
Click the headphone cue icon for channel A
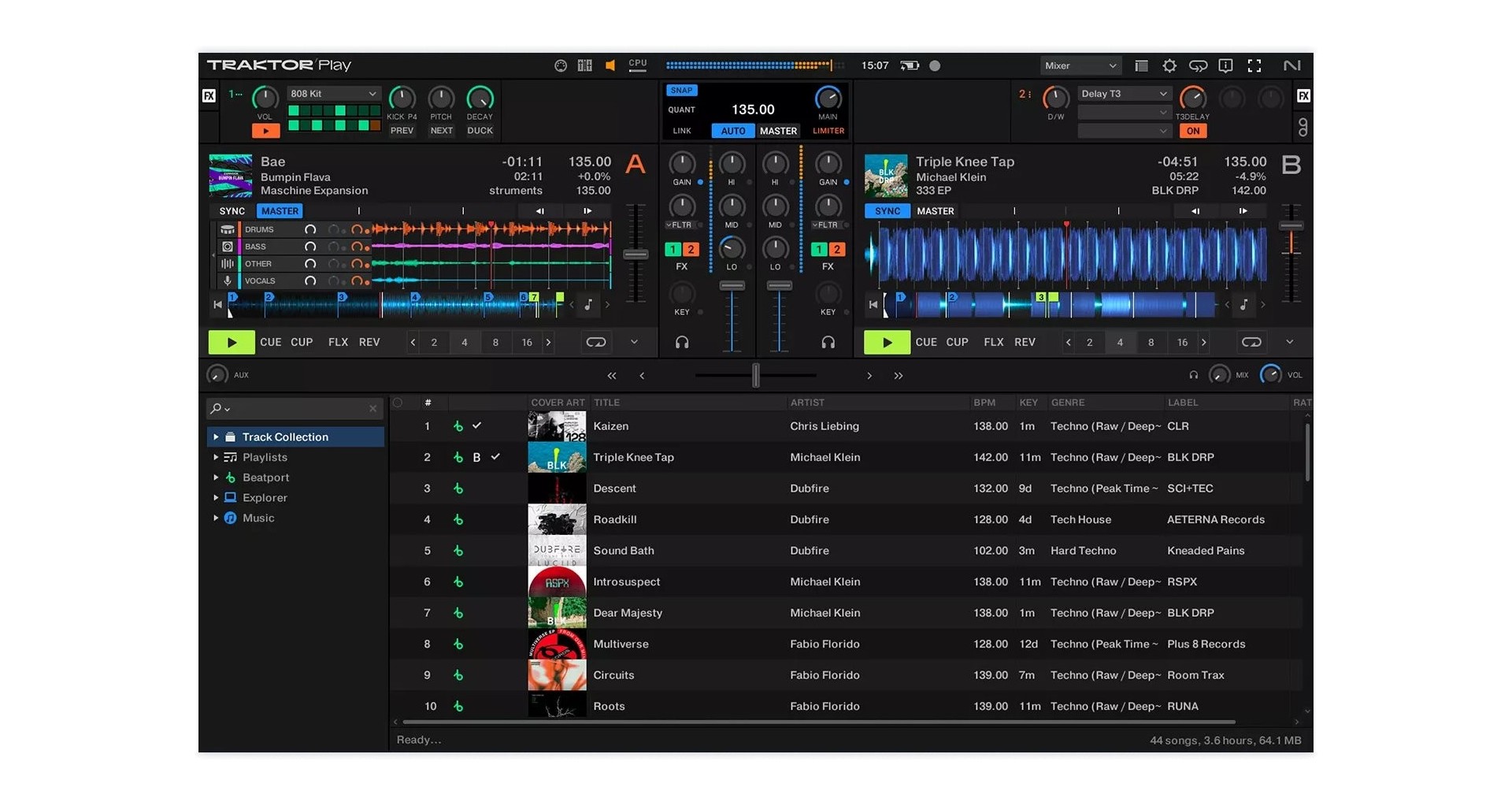(x=682, y=342)
